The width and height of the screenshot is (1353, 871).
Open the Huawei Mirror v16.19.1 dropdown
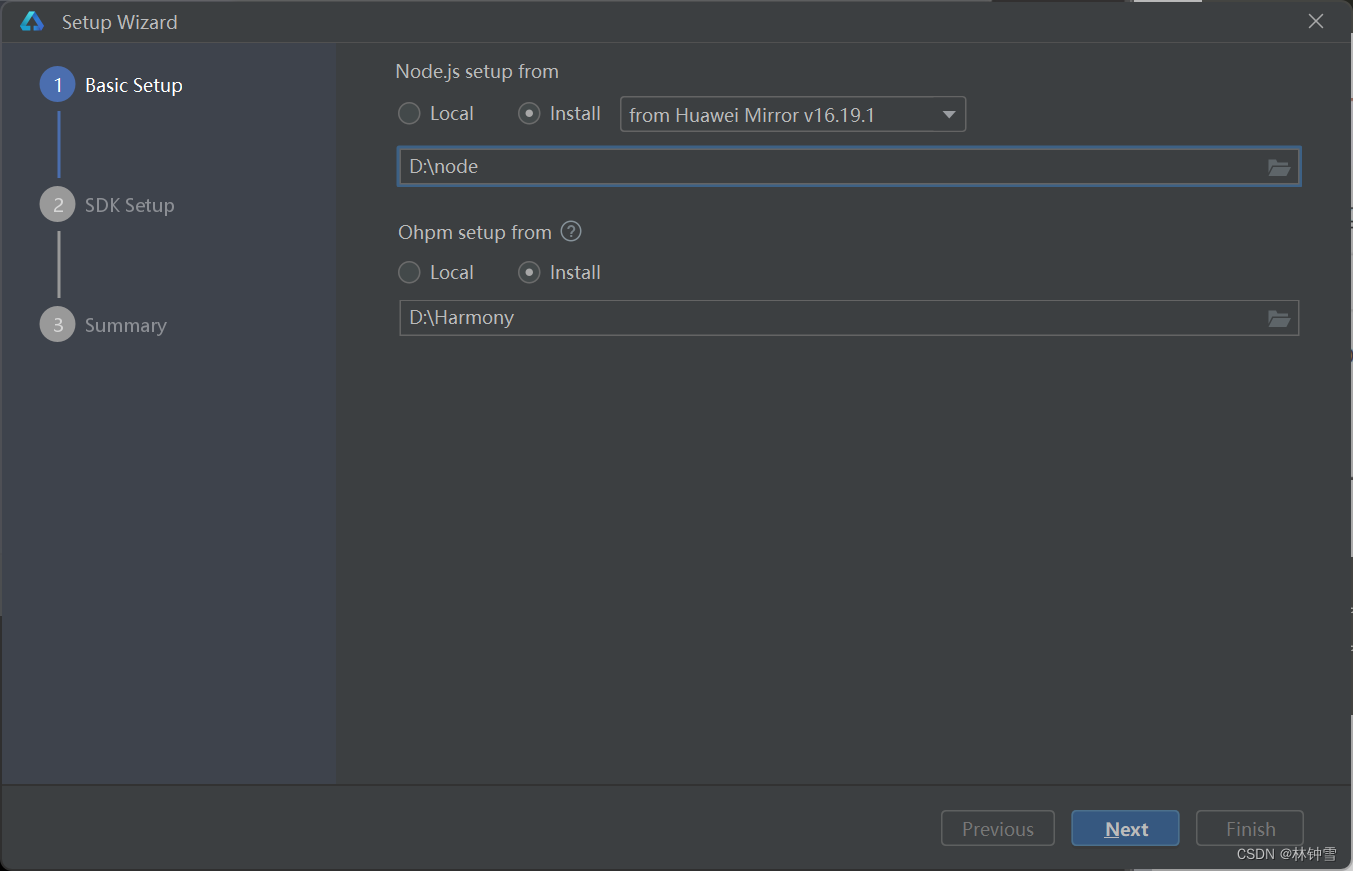point(793,115)
